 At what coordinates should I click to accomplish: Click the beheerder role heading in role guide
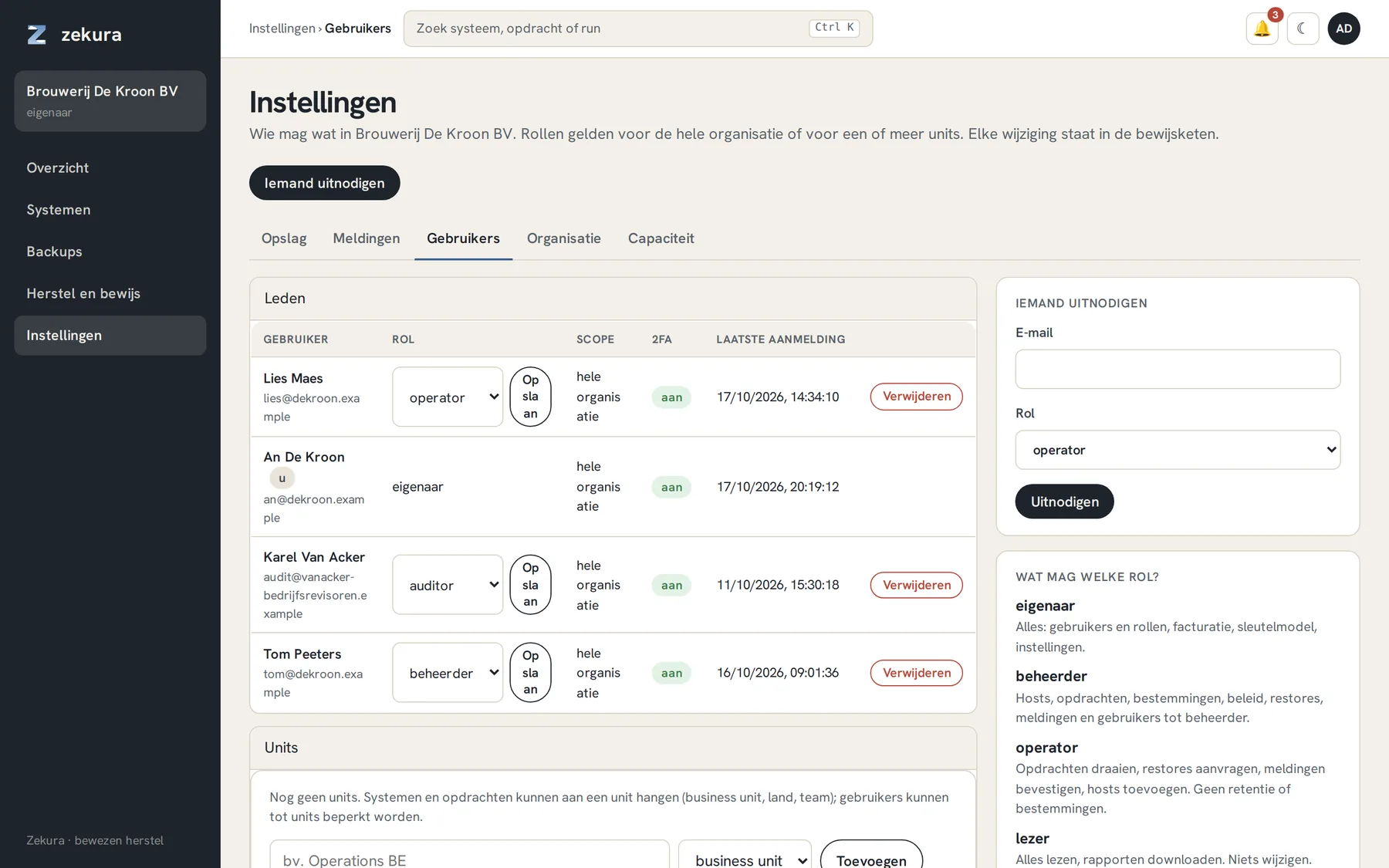tap(1051, 677)
